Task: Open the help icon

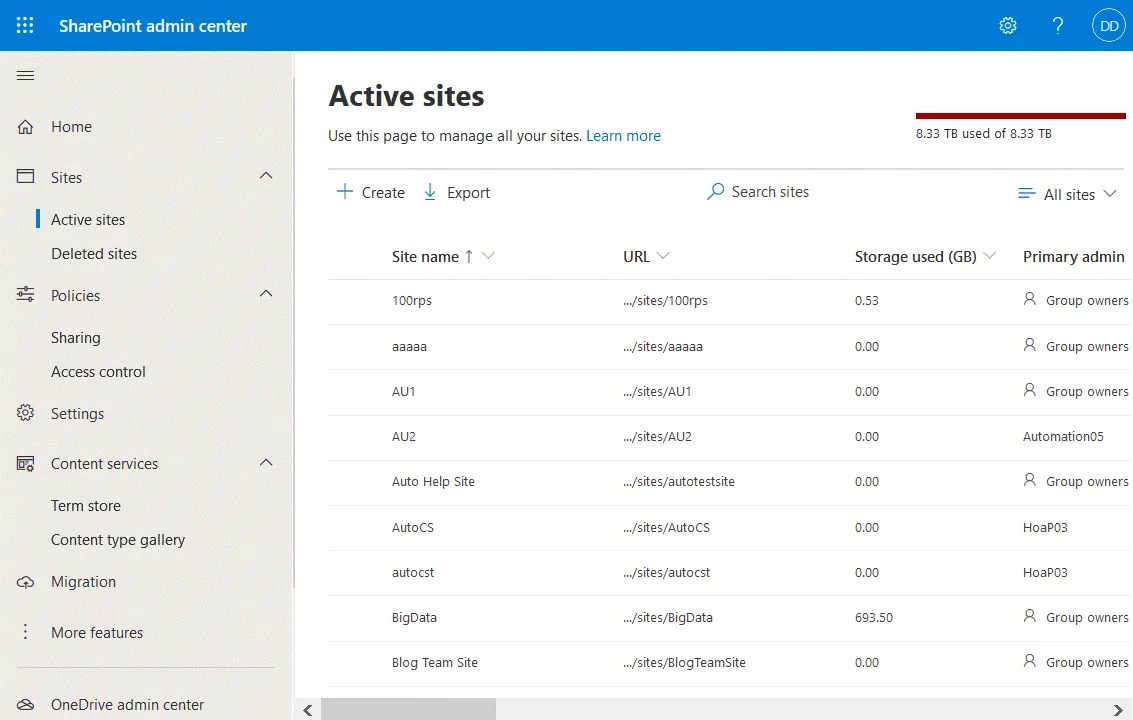Action: pyautogui.click(x=1057, y=25)
